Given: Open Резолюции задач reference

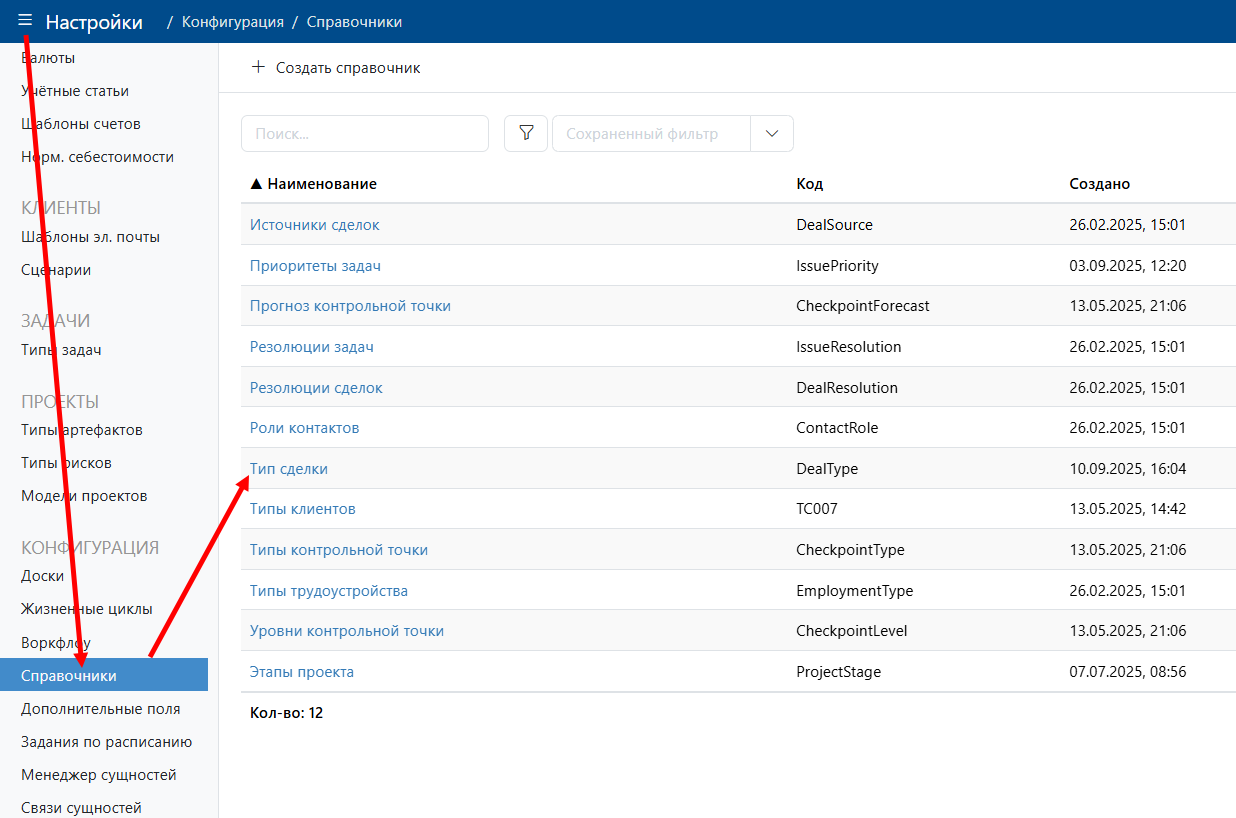Looking at the screenshot, I should click(x=312, y=347).
